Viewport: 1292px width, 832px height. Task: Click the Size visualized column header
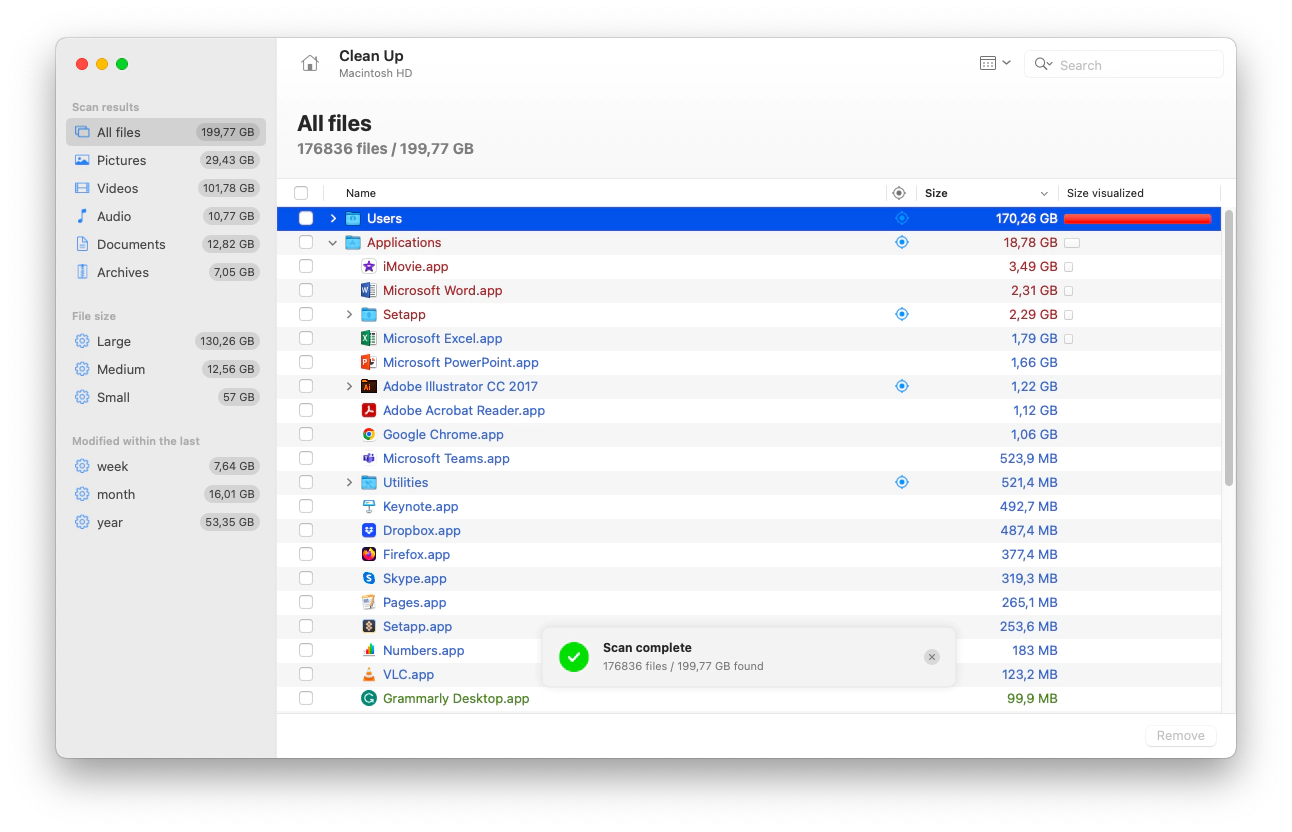click(x=1105, y=193)
